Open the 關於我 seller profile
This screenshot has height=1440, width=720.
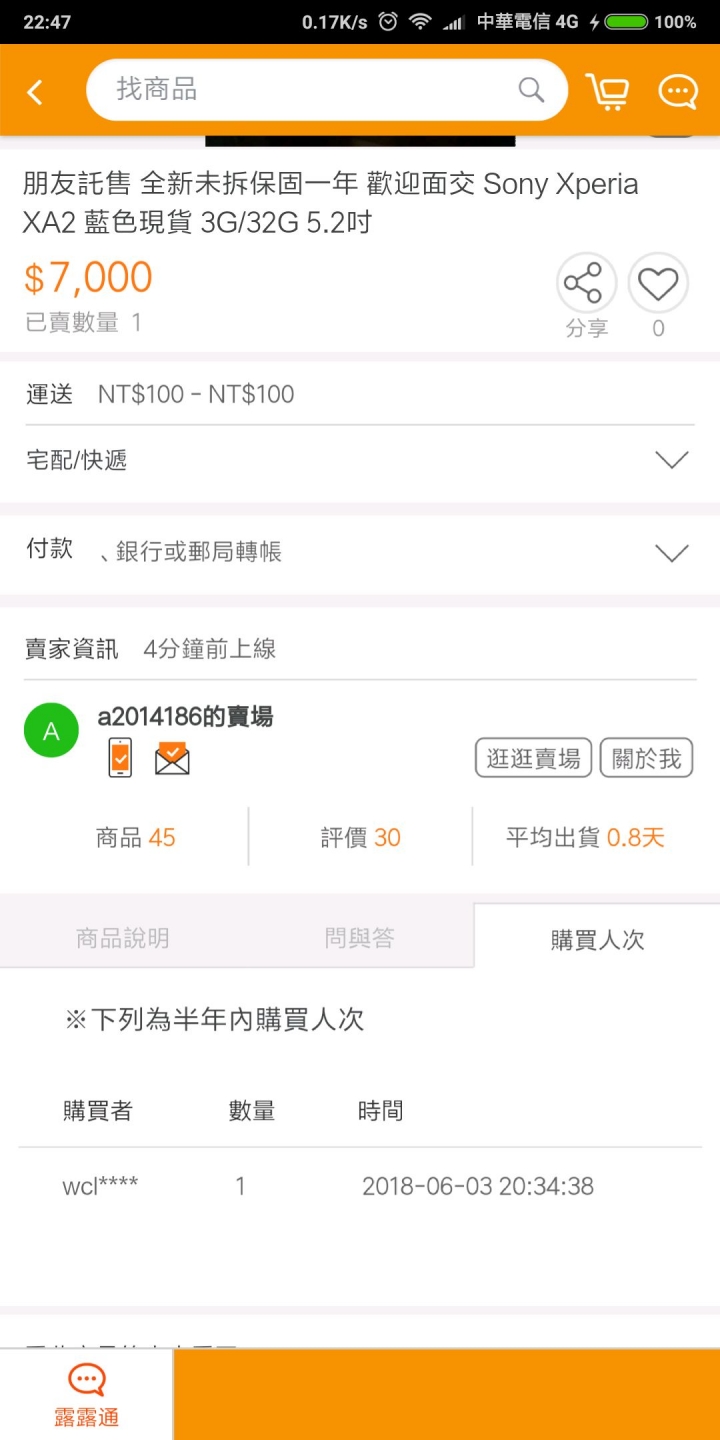(646, 759)
